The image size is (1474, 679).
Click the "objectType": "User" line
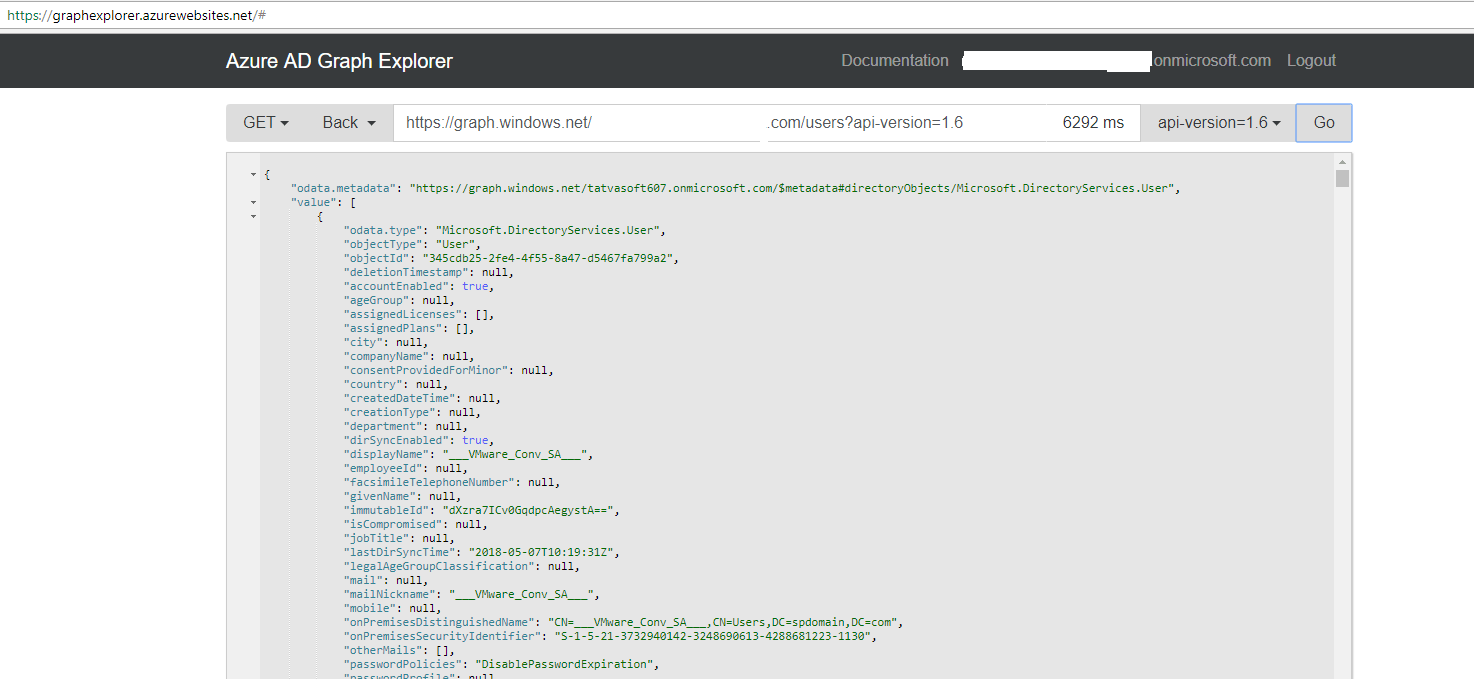[x=411, y=244]
